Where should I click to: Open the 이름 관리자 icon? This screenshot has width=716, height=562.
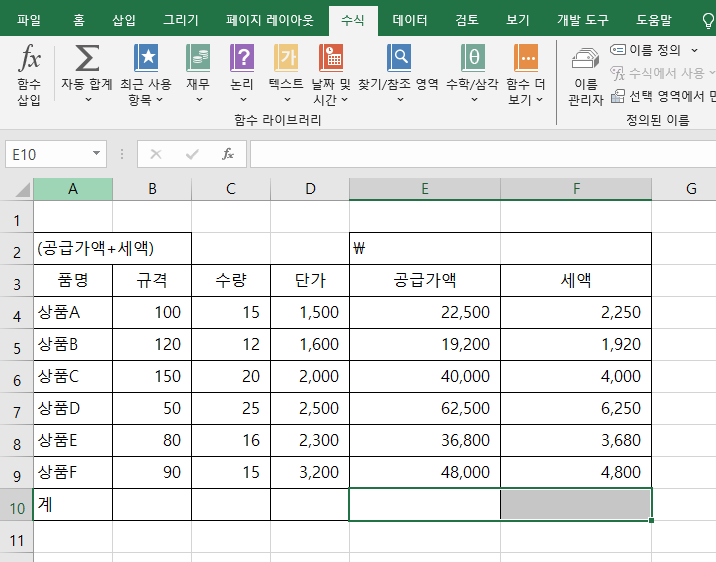[x=585, y=59]
